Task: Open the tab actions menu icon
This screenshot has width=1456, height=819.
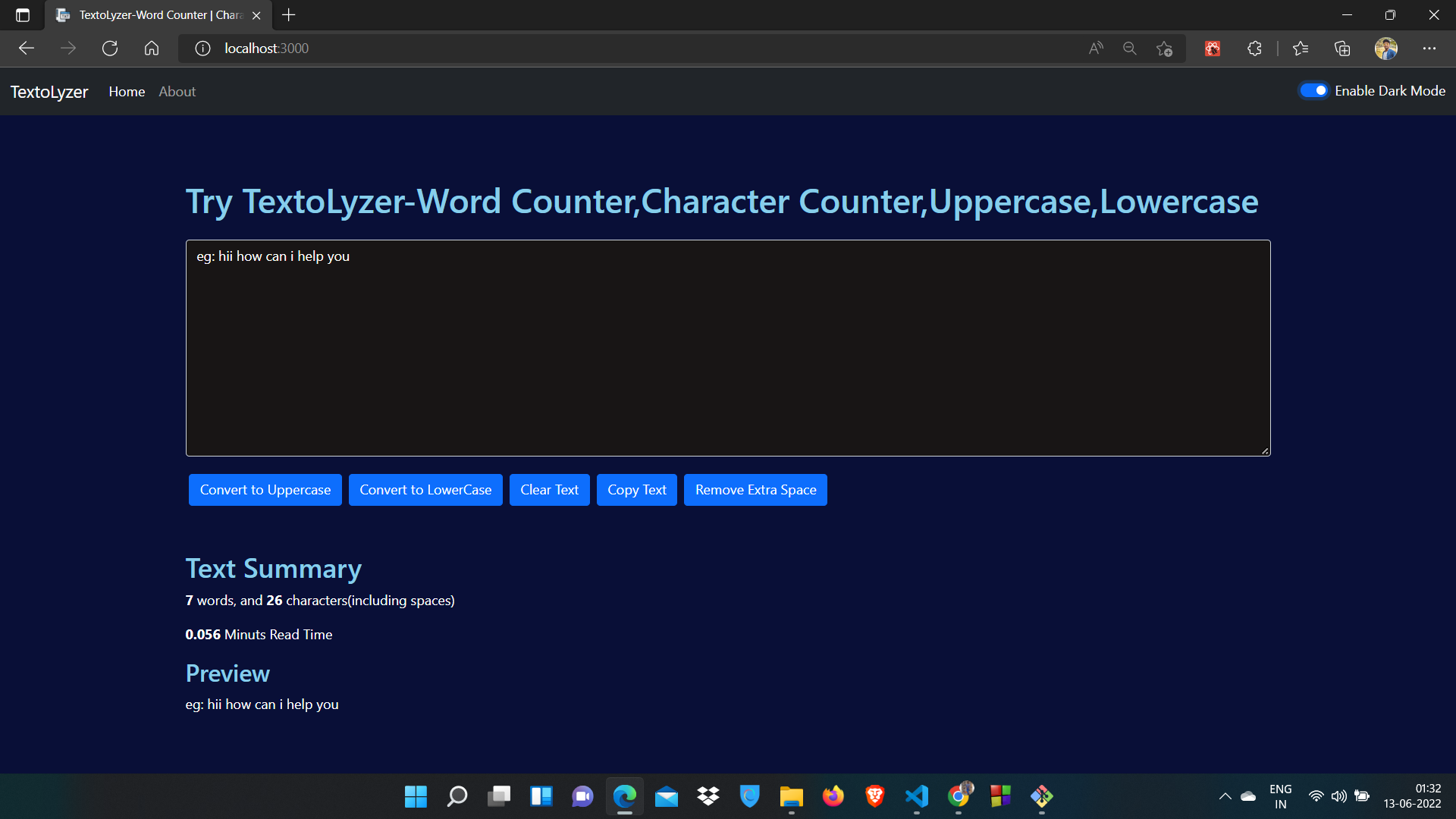Action: coord(23,15)
